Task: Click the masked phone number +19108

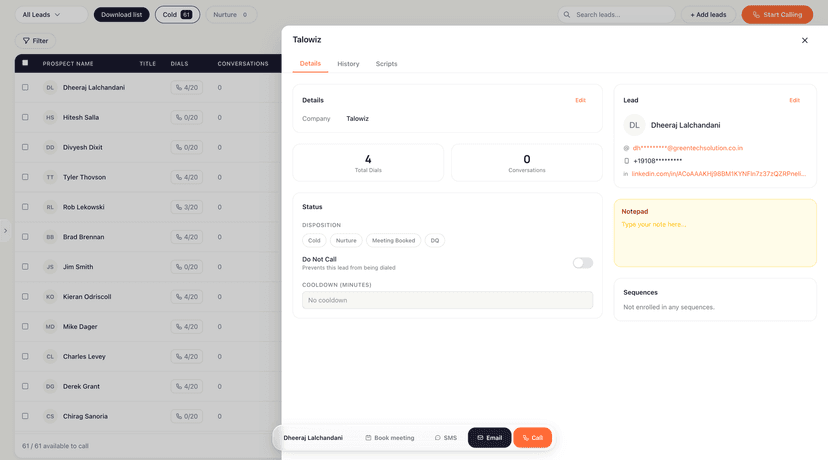Action: tap(657, 161)
